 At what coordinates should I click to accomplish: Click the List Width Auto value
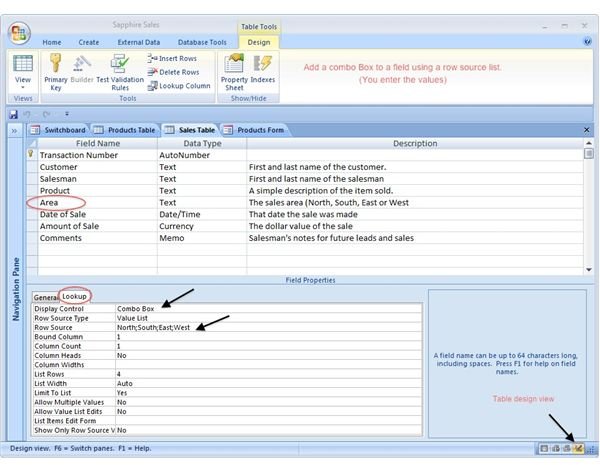[269, 383]
